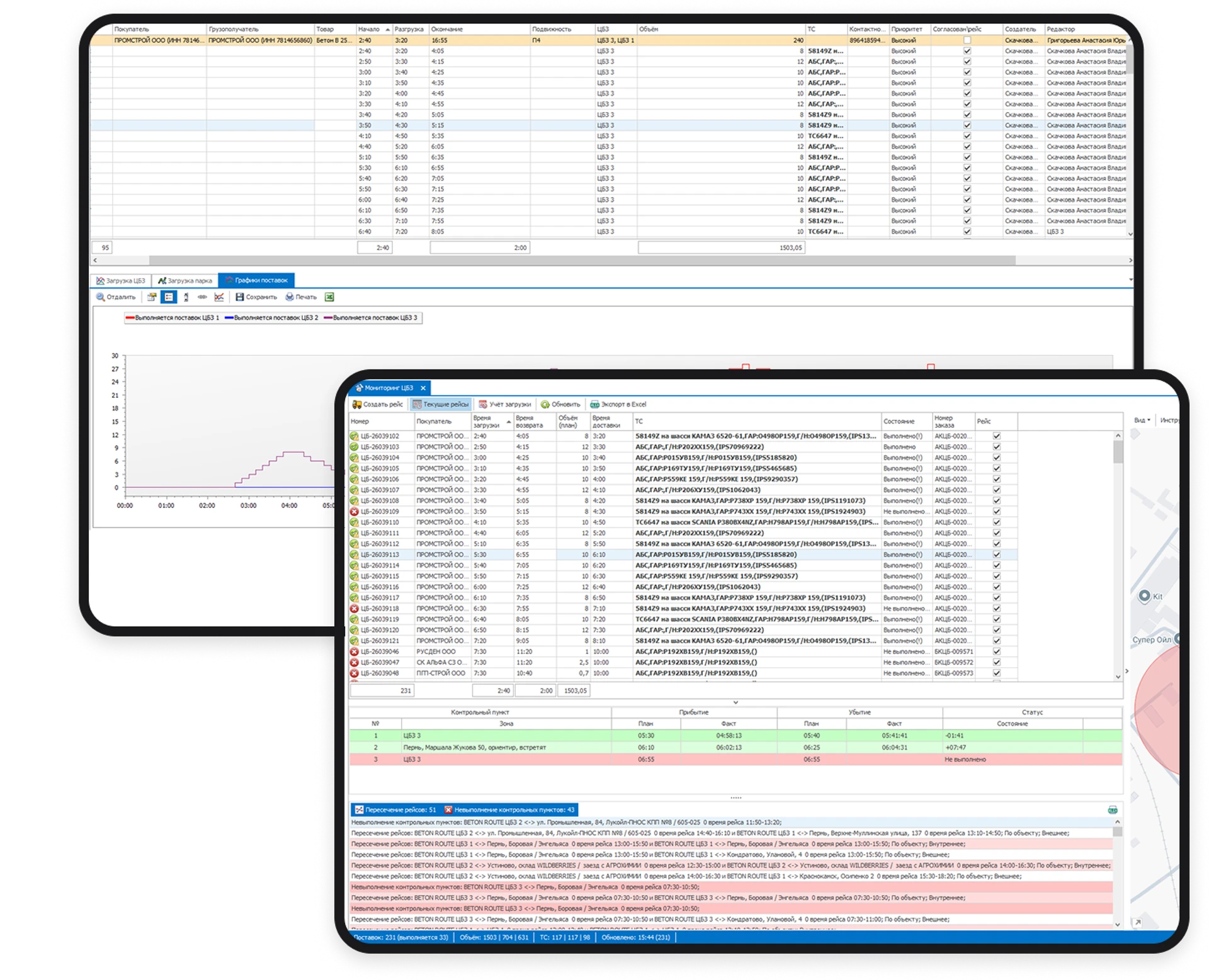Click the Excel export icon in chart toolbar
Viewport: 1209px width, 980px height.
coord(329,297)
